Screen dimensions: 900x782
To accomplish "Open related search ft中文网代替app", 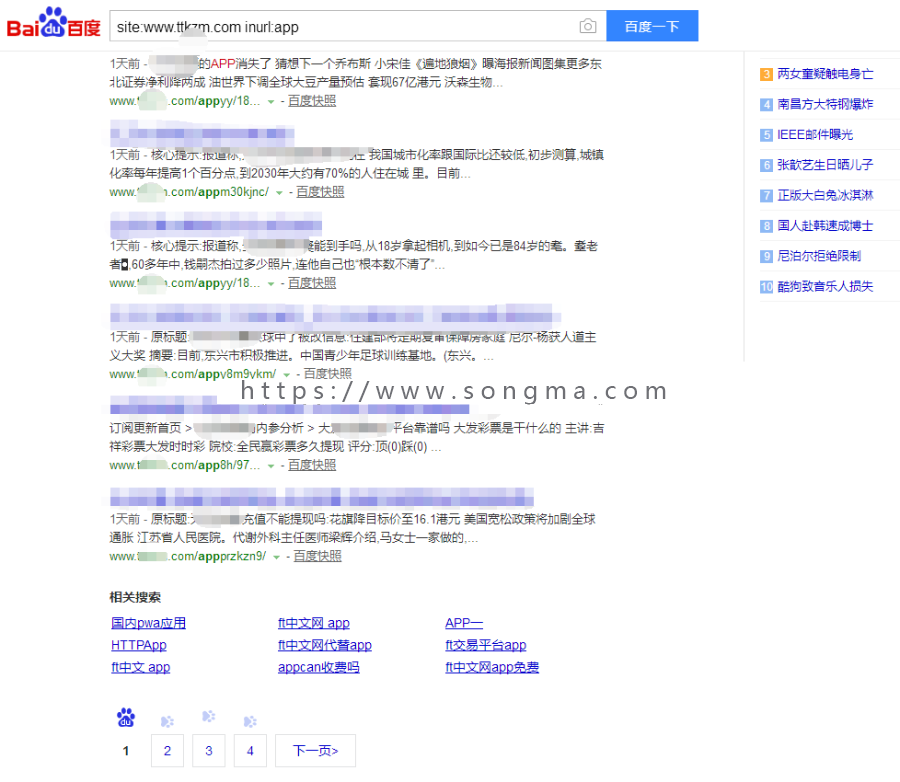I will click(x=325, y=645).
